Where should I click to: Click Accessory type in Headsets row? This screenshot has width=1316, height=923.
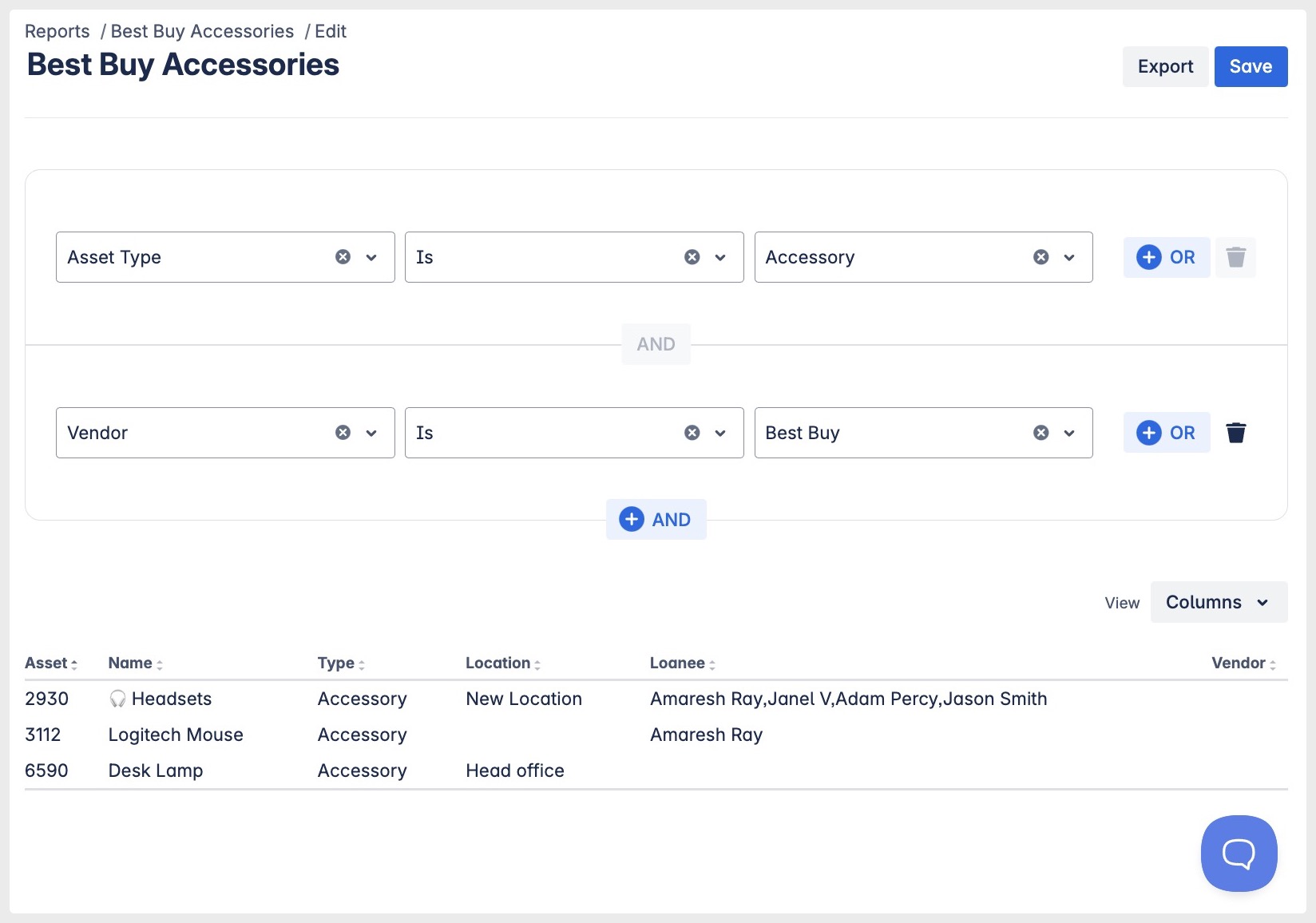[363, 699]
